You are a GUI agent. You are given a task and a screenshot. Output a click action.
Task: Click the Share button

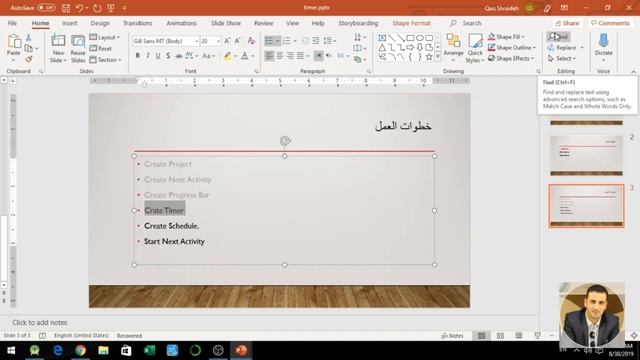click(x=567, y=23)
